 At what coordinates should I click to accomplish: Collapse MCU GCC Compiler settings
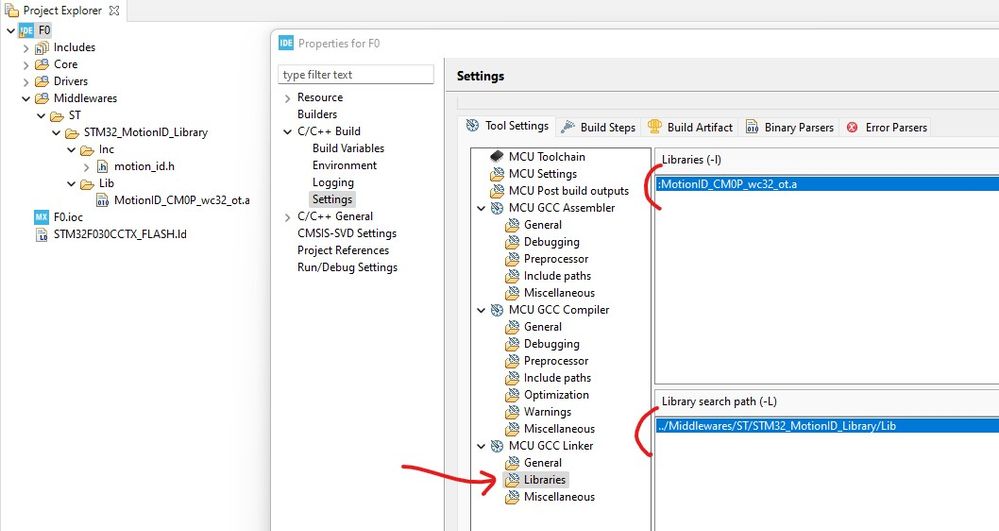(x=482, y=310)
